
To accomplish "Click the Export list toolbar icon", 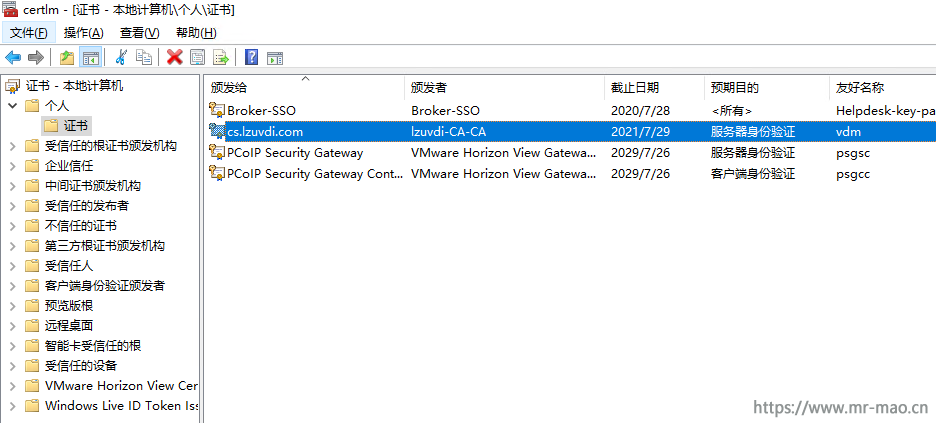I will click(x=221, y=58).
